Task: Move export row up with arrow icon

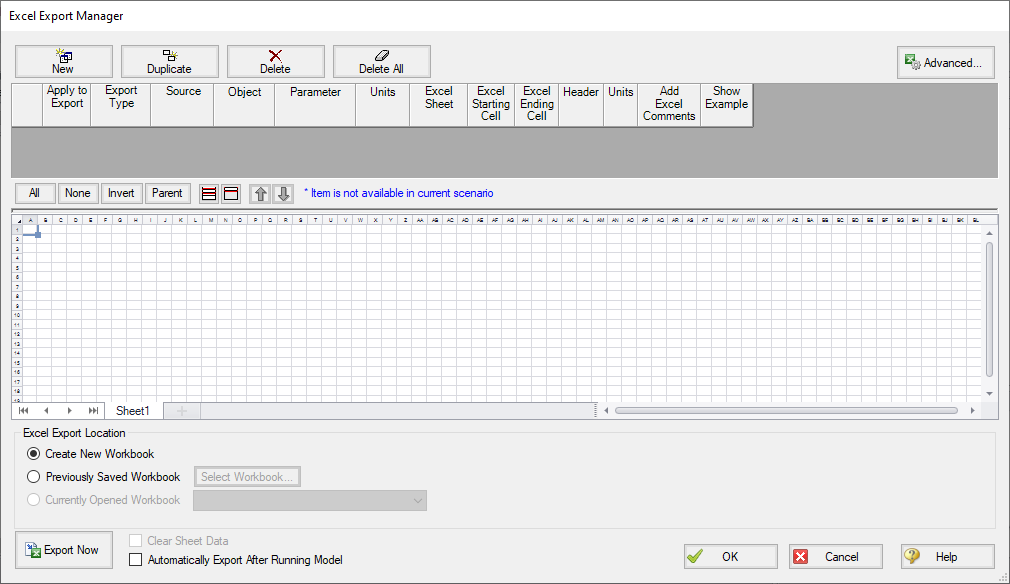Action: tap(260, 193)
